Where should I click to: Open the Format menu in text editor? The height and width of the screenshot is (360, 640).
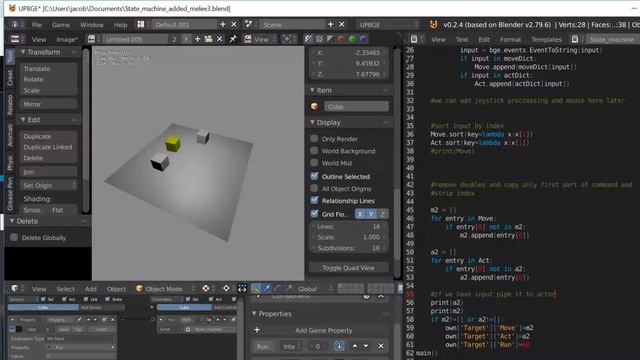click(511, 39)
